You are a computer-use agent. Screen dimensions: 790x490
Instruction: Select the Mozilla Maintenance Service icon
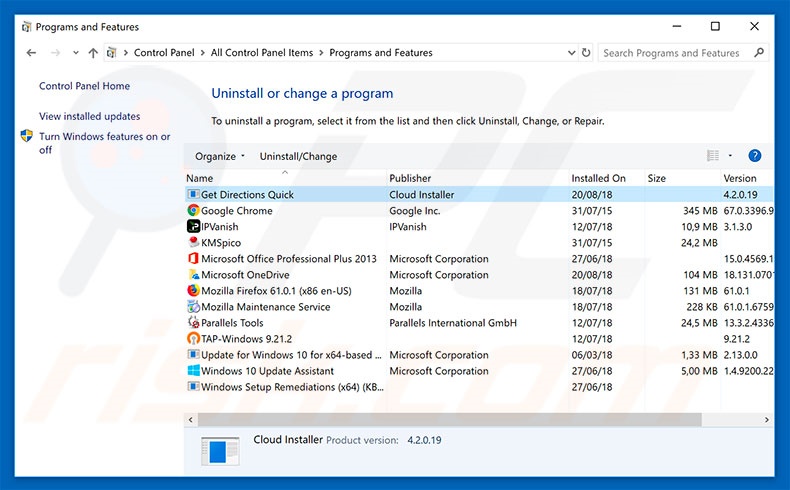click(x=193, y=307)
